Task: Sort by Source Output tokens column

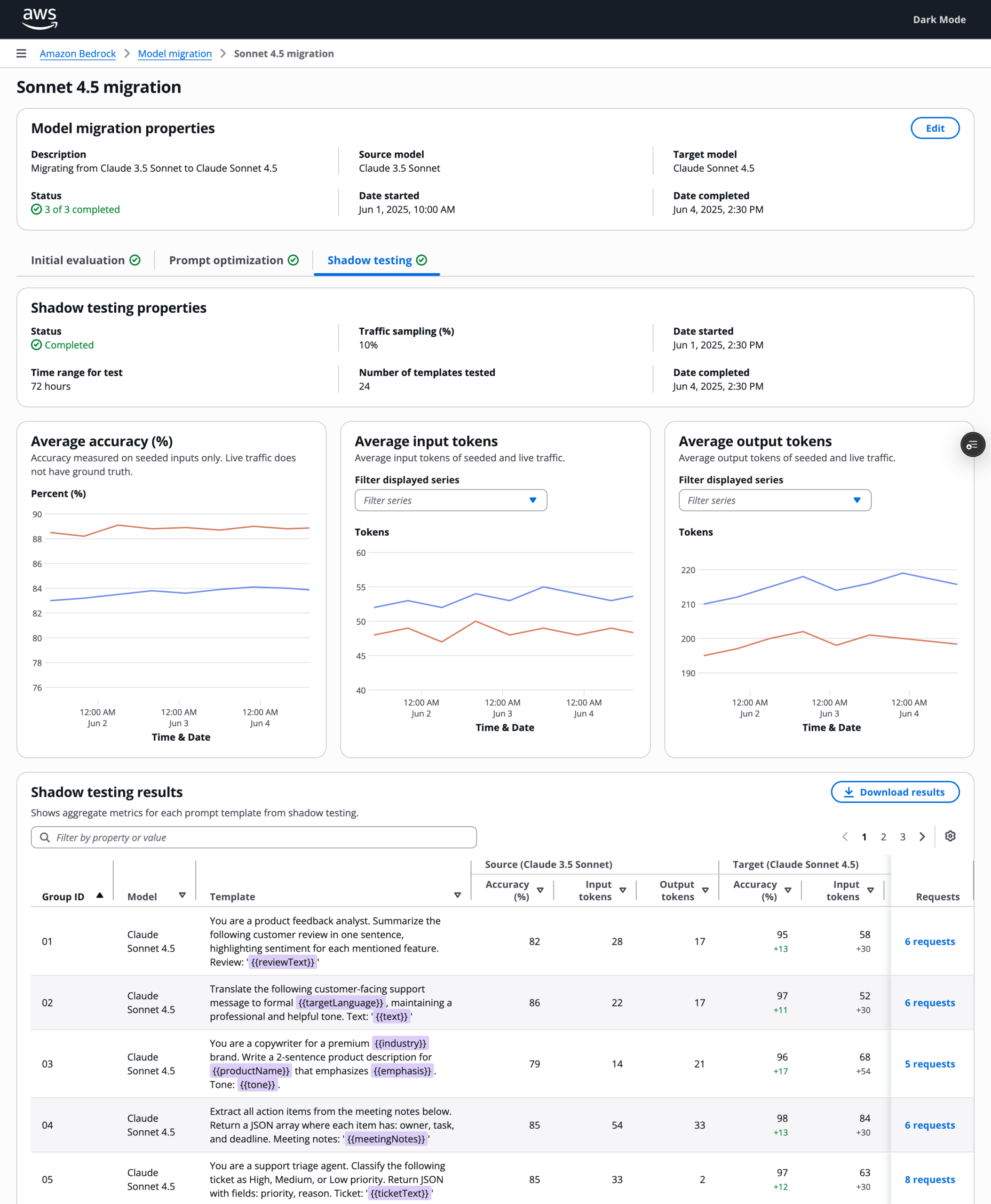Action: point(705,890)
